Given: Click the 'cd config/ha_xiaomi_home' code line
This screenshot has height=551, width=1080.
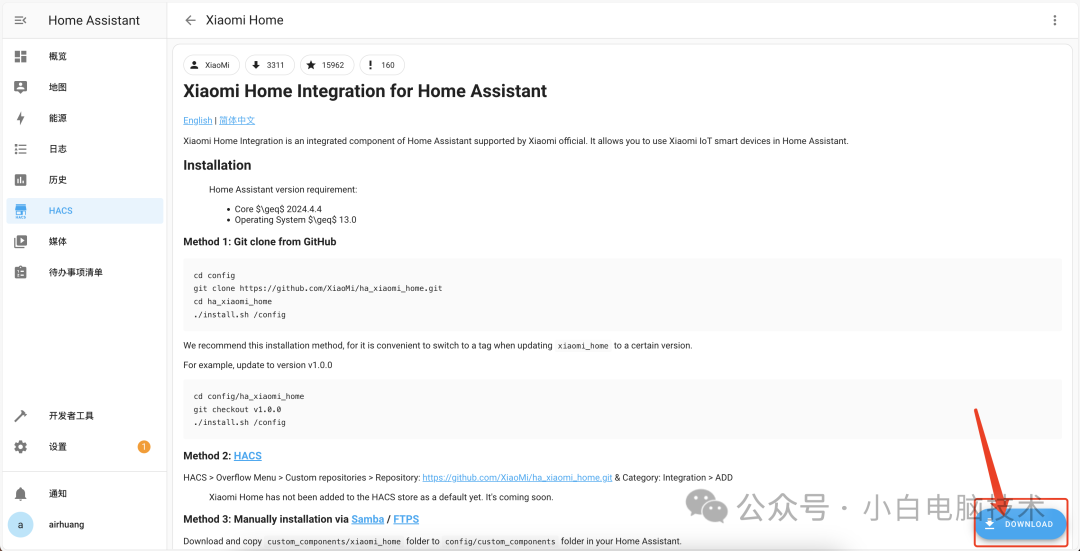Looking at the screenshot, I should pyautogui.click(x=249, y=397).
